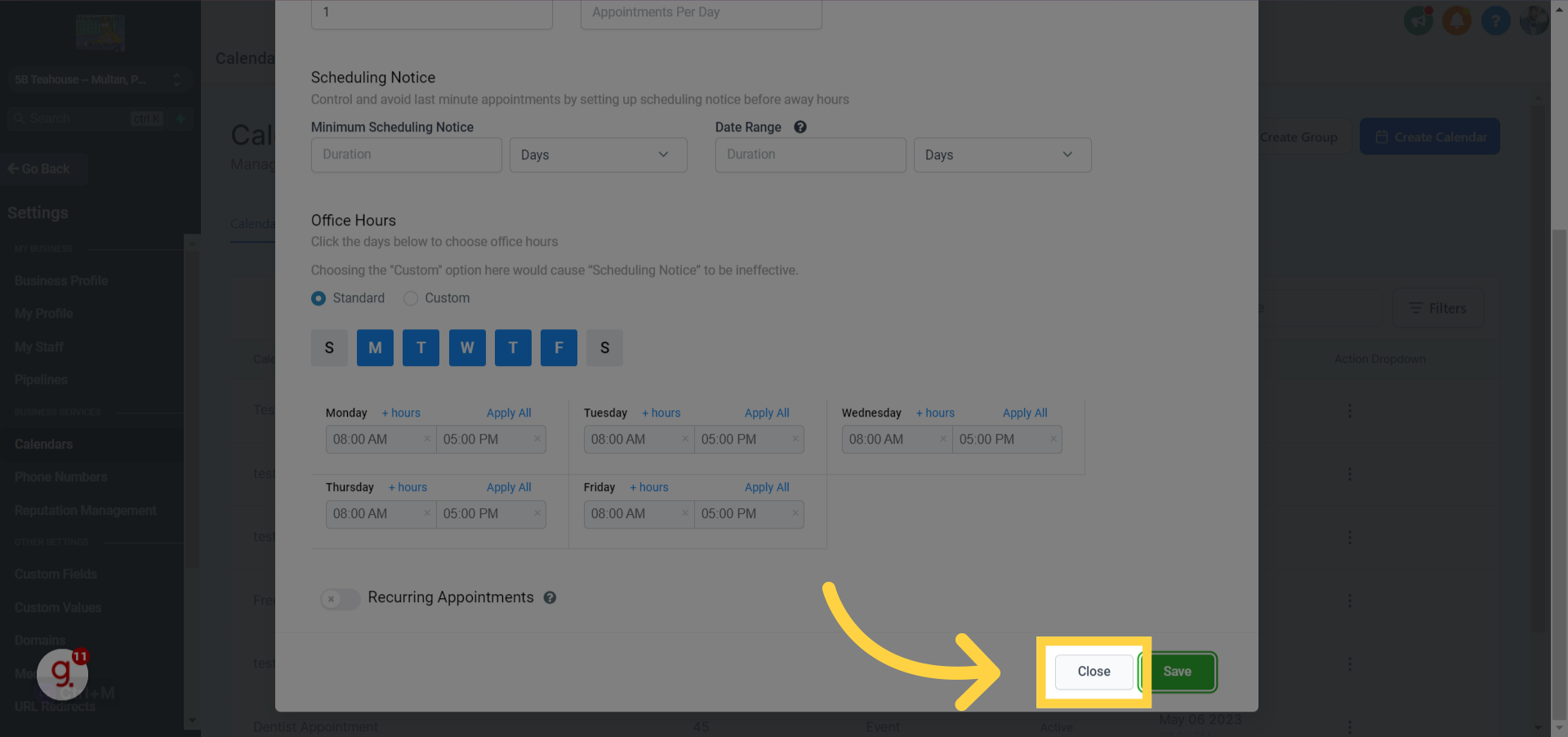Toggle Recurring Appointments switch
The image size is (1568, 737).
click(x=340, y=599)
